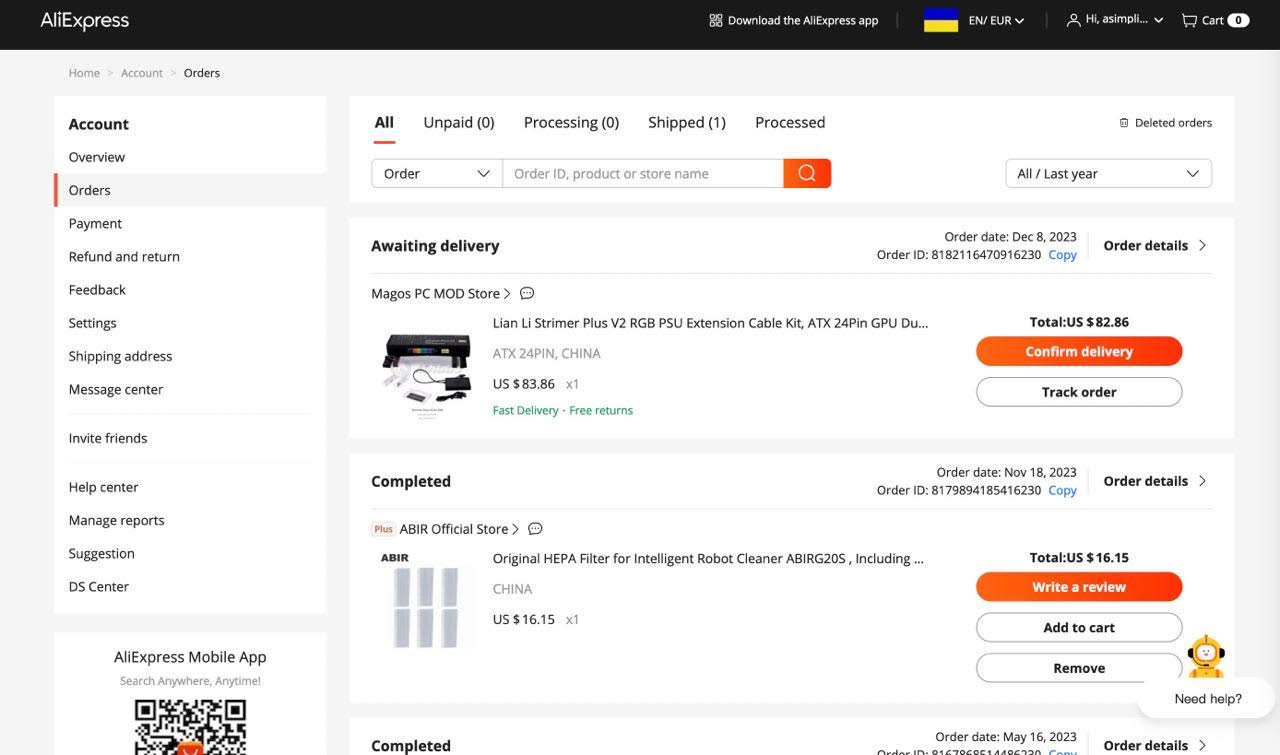Click the Ukraine flag icon
The image size is (1280, 755).
[x=941, y=20]
